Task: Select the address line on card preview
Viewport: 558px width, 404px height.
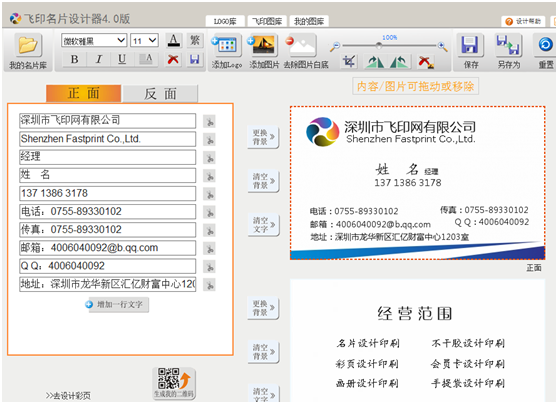Action: click(x=389, y=237)
